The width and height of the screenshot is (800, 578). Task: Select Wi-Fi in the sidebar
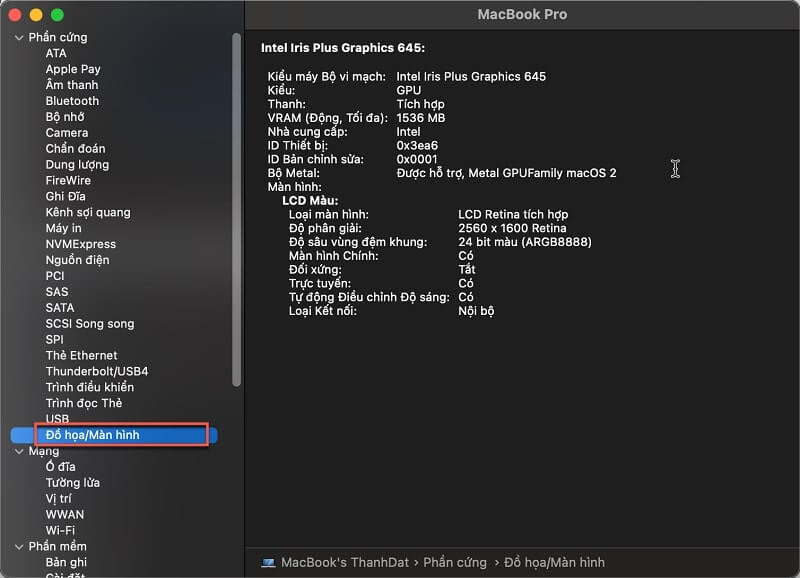point(60,531)
